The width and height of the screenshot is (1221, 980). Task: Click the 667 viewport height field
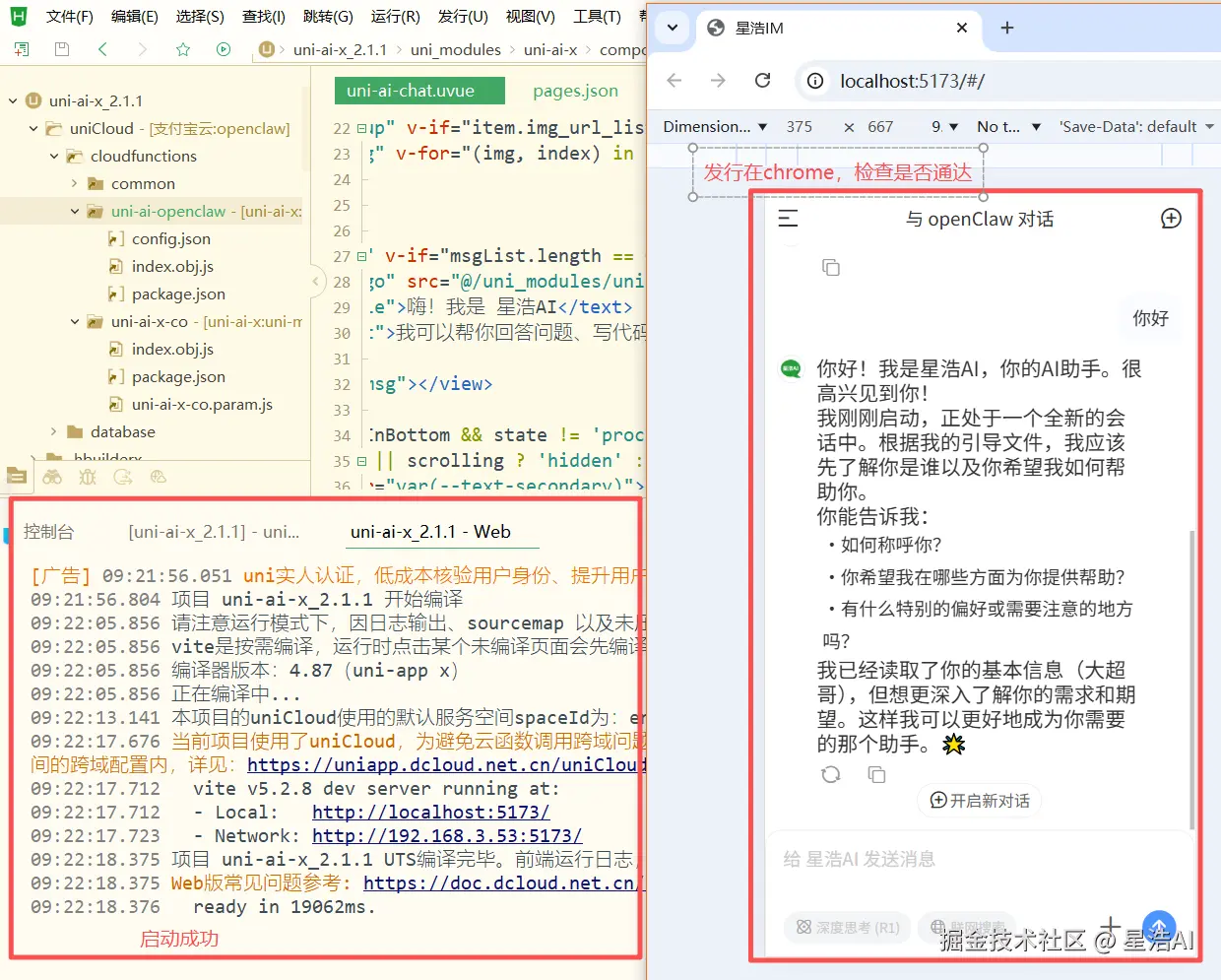tap(880, 126)
